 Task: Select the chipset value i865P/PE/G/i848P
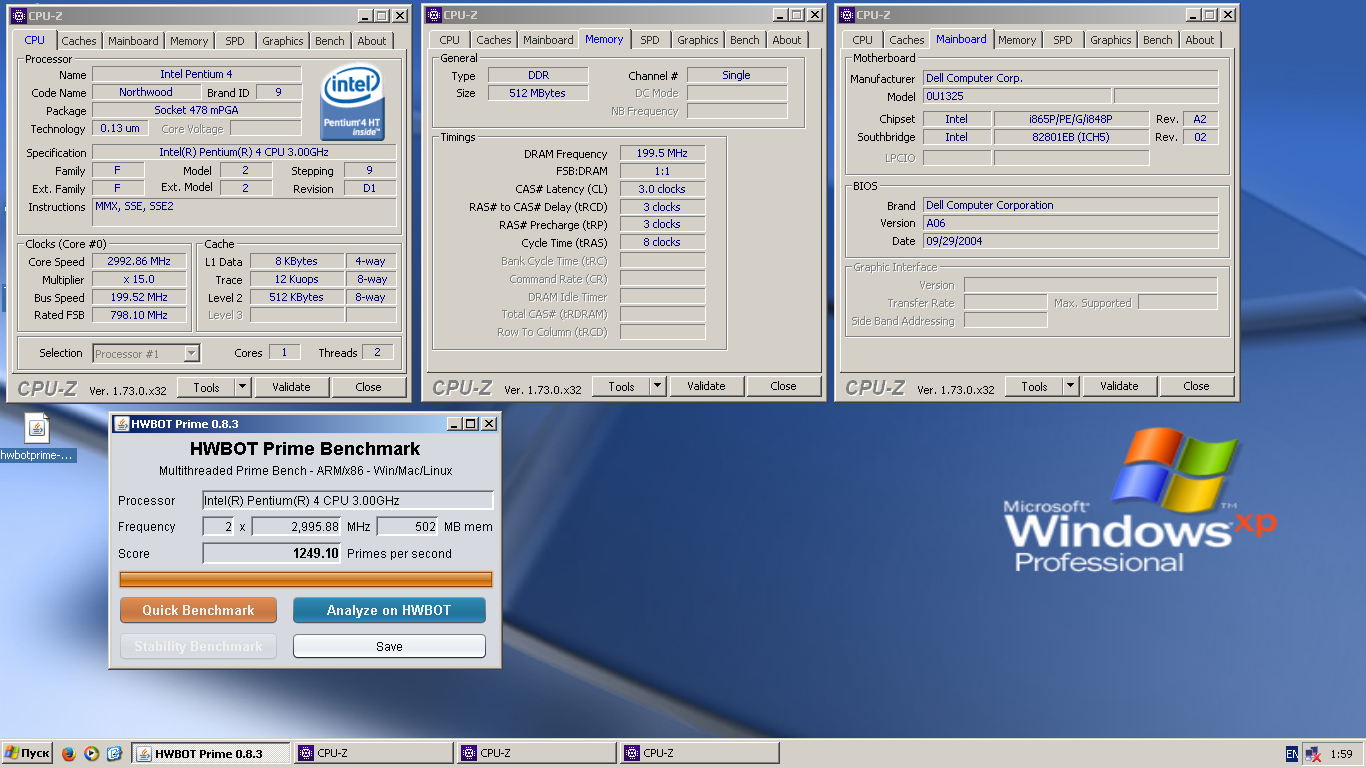pyautogui.click(x=1071, y=119)
